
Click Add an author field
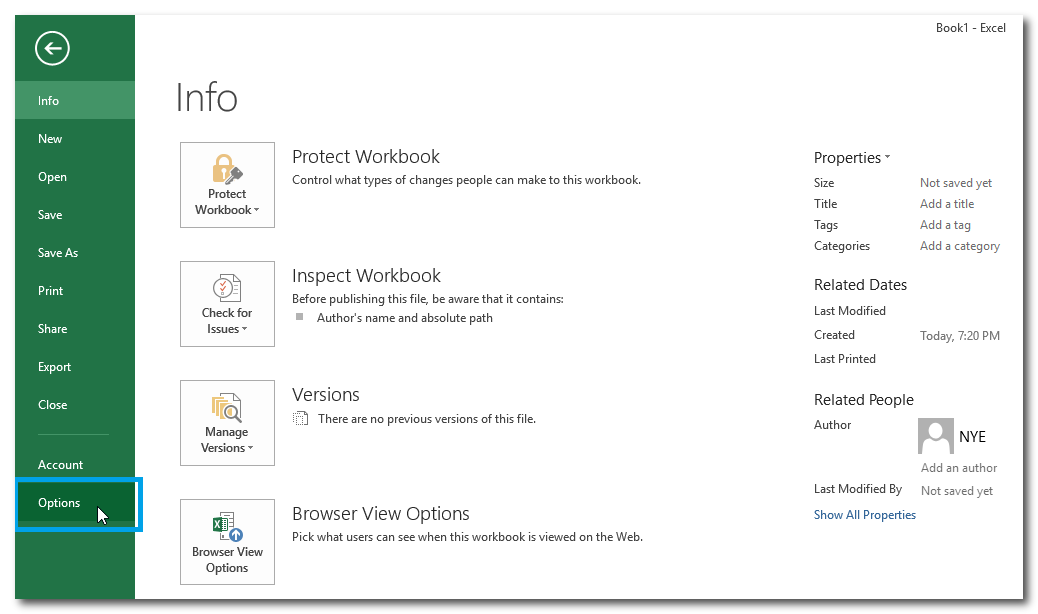pyautogui.click(x=958, y=468)
